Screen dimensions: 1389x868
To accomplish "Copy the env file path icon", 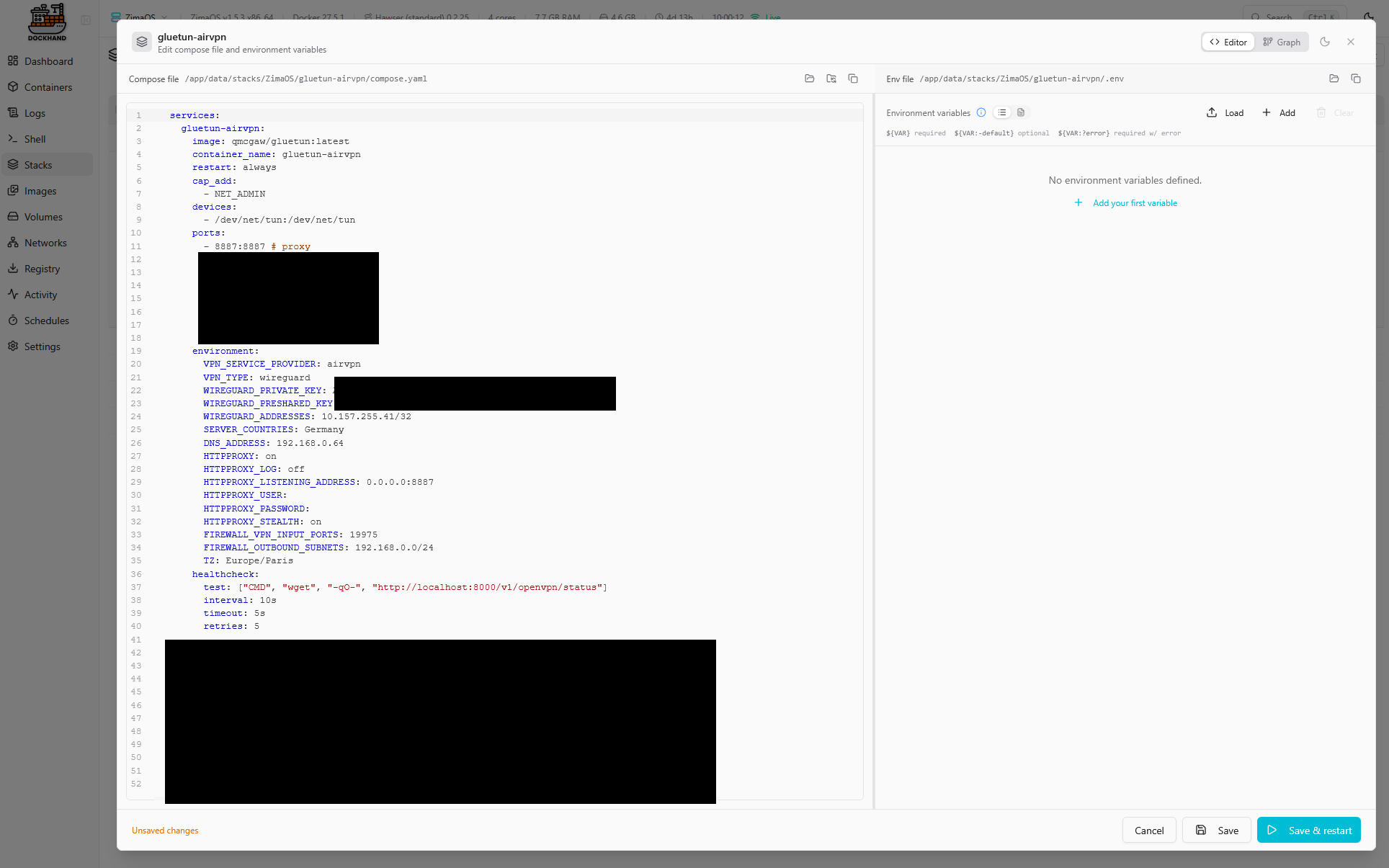I will click(x=1356, y=79).
